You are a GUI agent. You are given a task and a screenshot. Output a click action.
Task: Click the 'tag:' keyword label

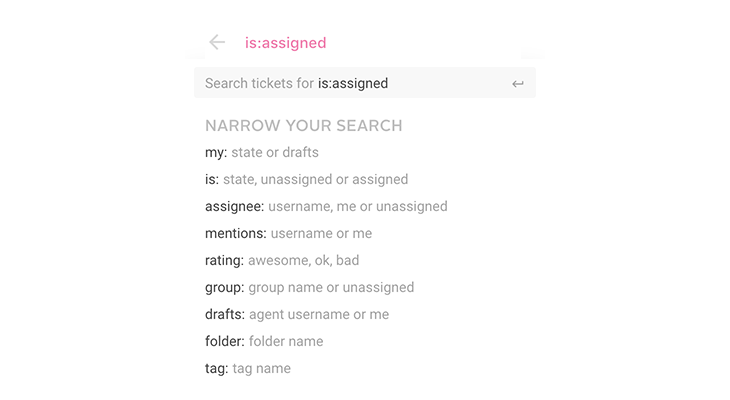coord(216,368)
